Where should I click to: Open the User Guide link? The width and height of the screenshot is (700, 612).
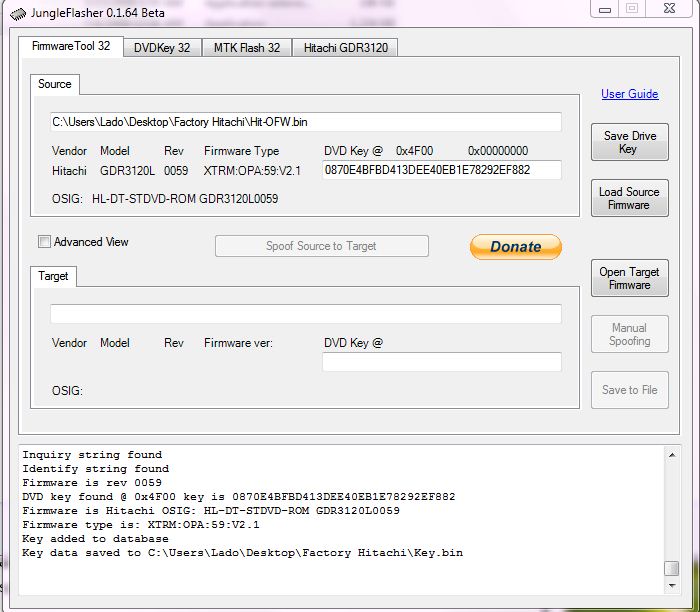(x=629, y=94)
